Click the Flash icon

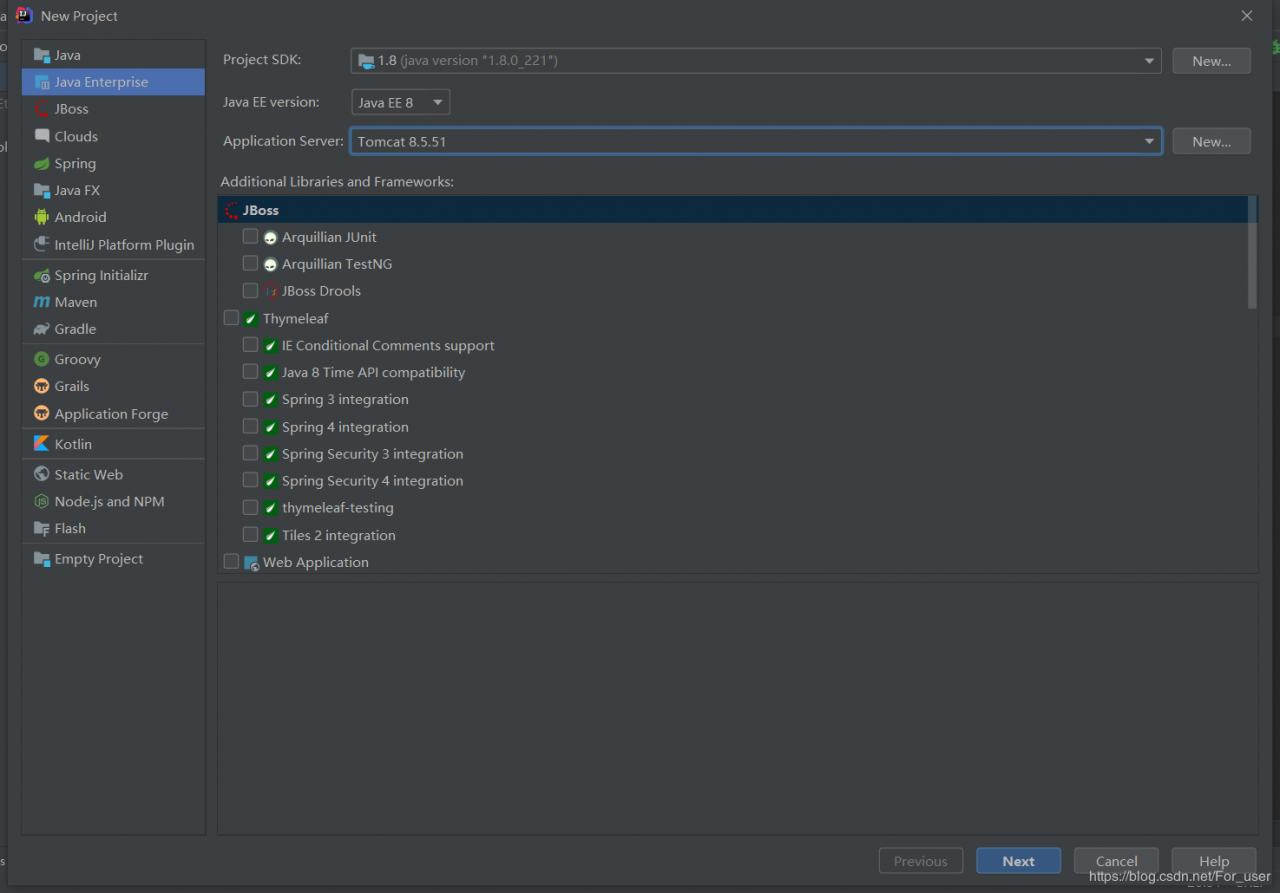point(41,528)
